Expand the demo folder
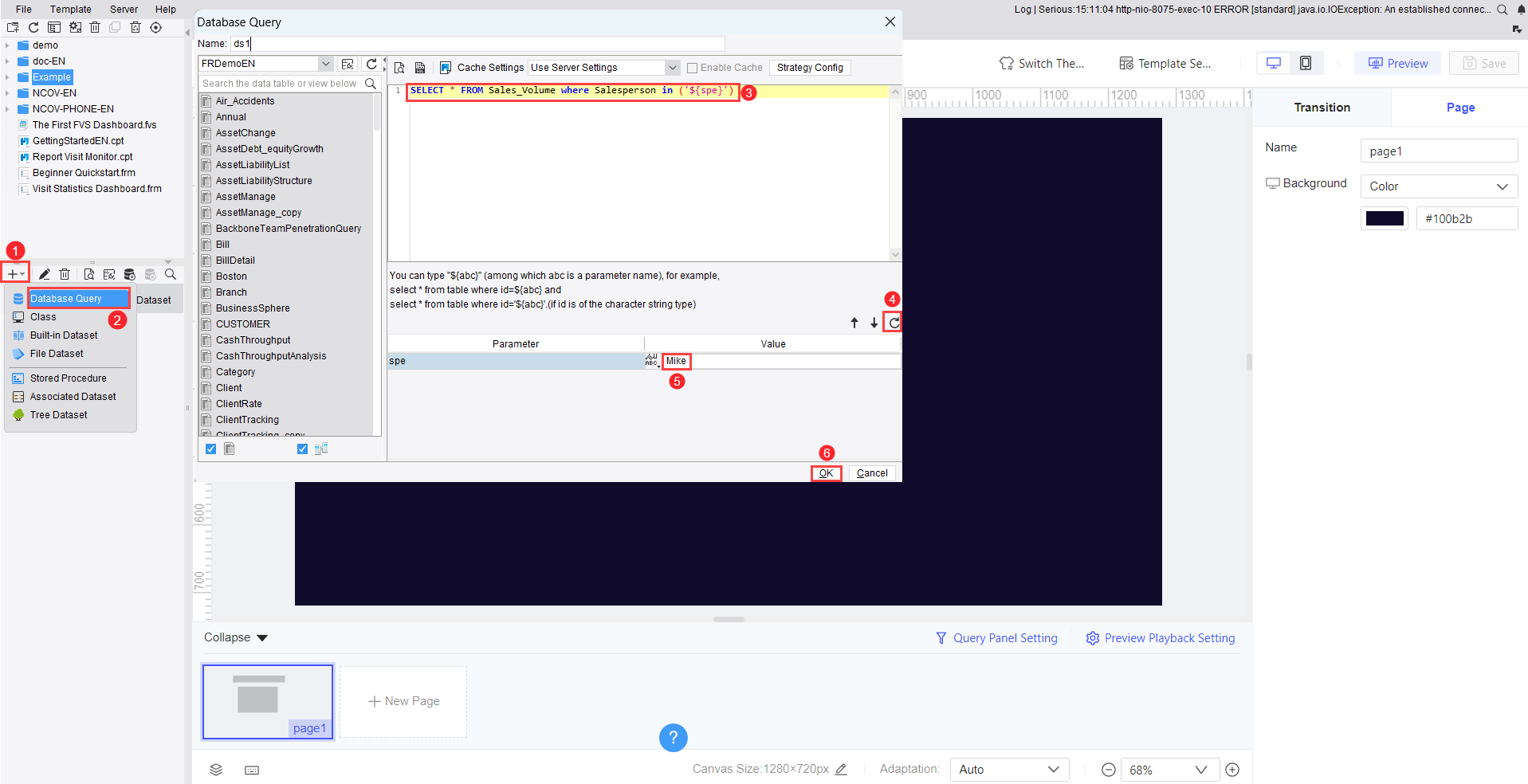1528x784 pixels. [x=7, y=45]
